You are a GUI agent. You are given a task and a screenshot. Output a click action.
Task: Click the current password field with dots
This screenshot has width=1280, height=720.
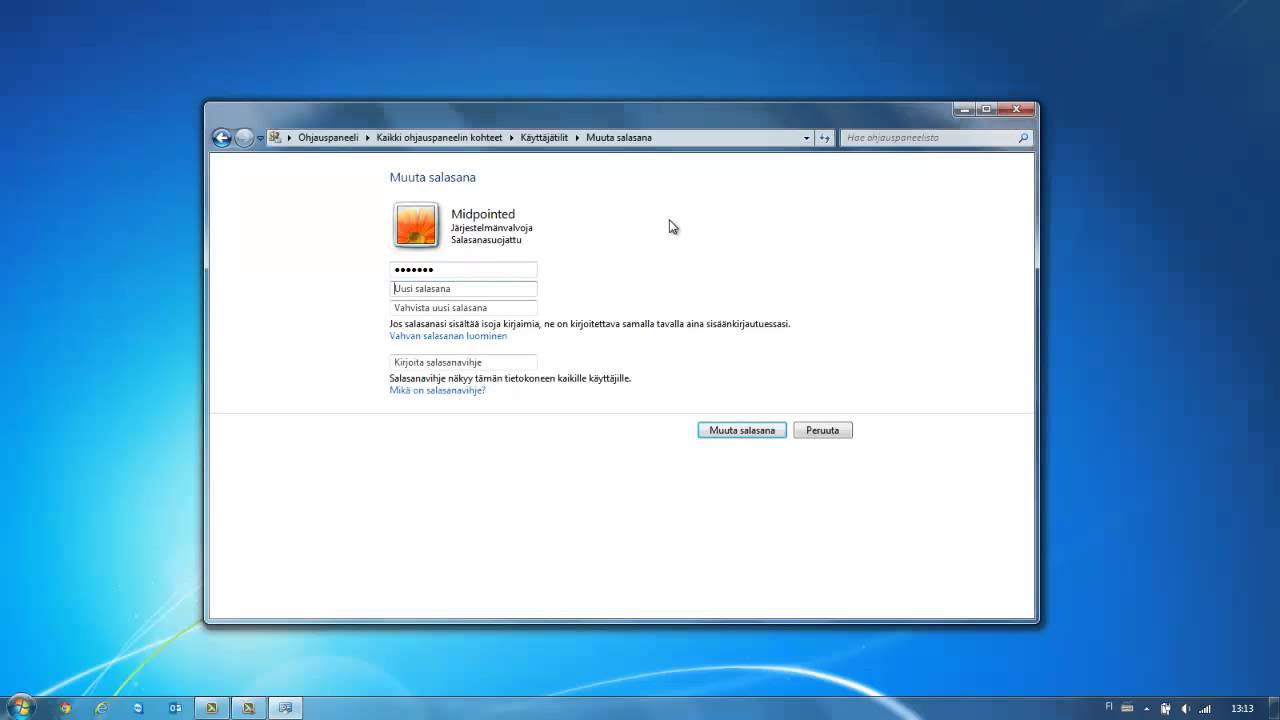(x=463, y=270)
